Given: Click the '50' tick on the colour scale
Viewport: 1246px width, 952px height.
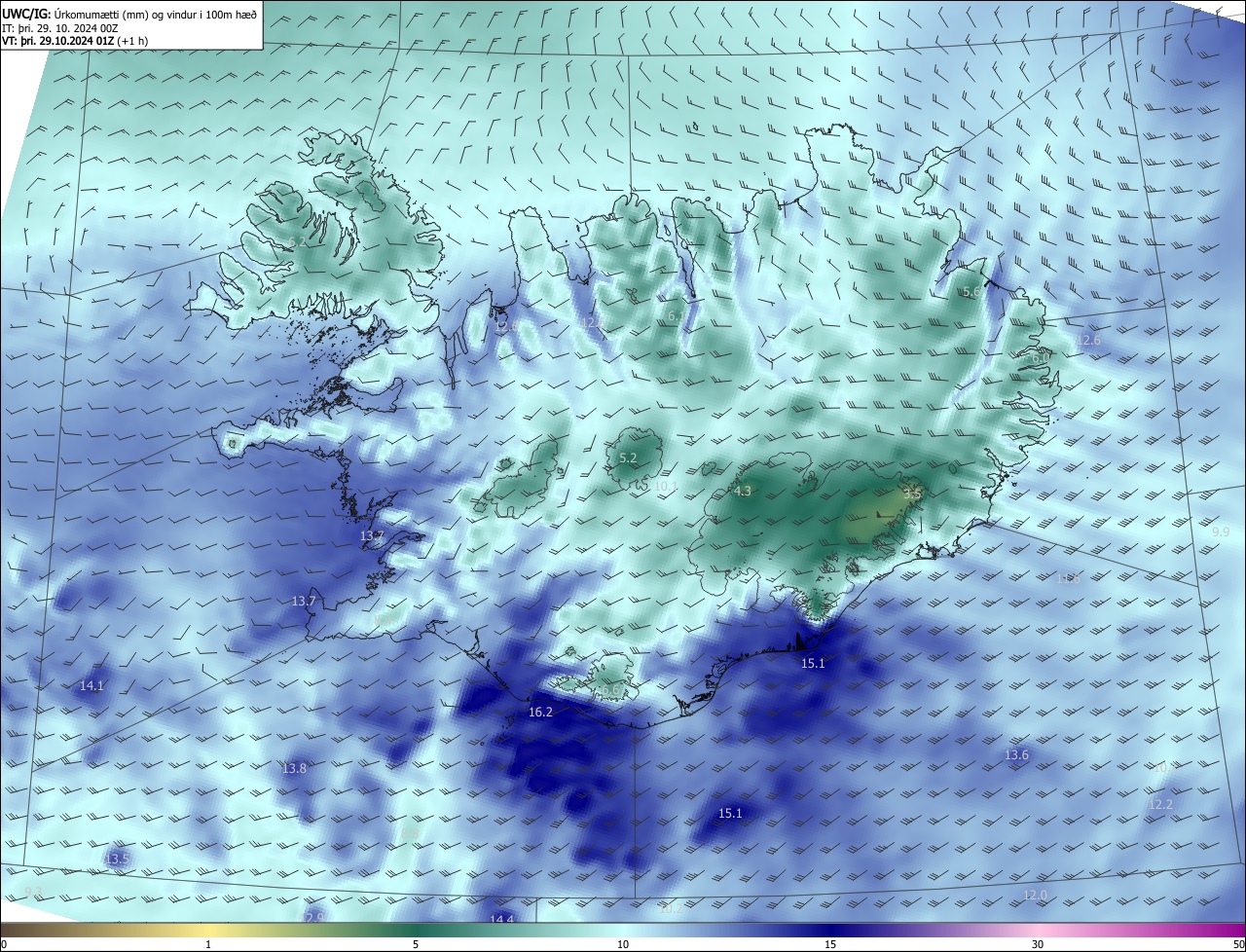Looking at the screenshot, I should pos(1238,944).
